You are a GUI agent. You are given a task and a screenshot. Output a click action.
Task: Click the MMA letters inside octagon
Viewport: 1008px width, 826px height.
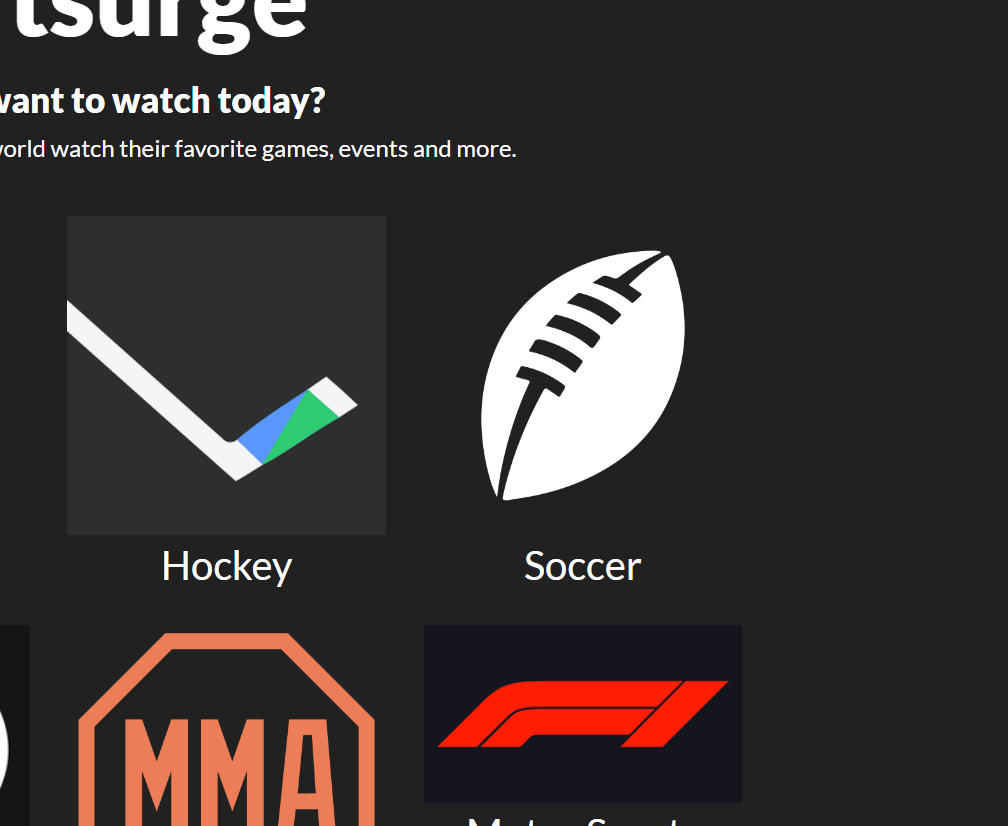[226, 771]
